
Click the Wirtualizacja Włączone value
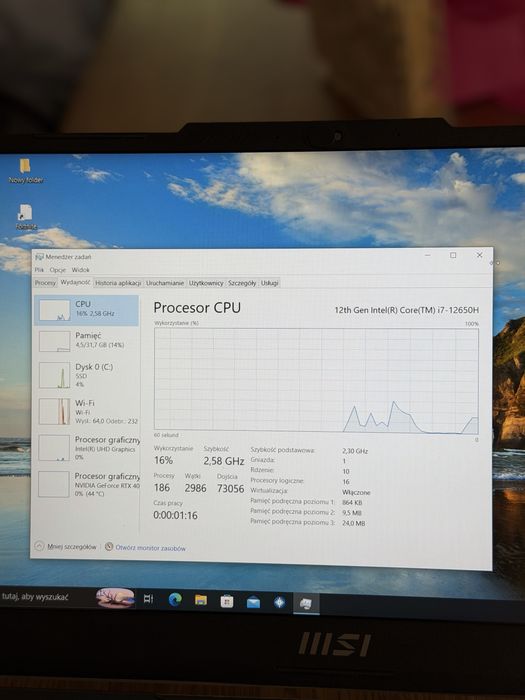tap(356, 492)
